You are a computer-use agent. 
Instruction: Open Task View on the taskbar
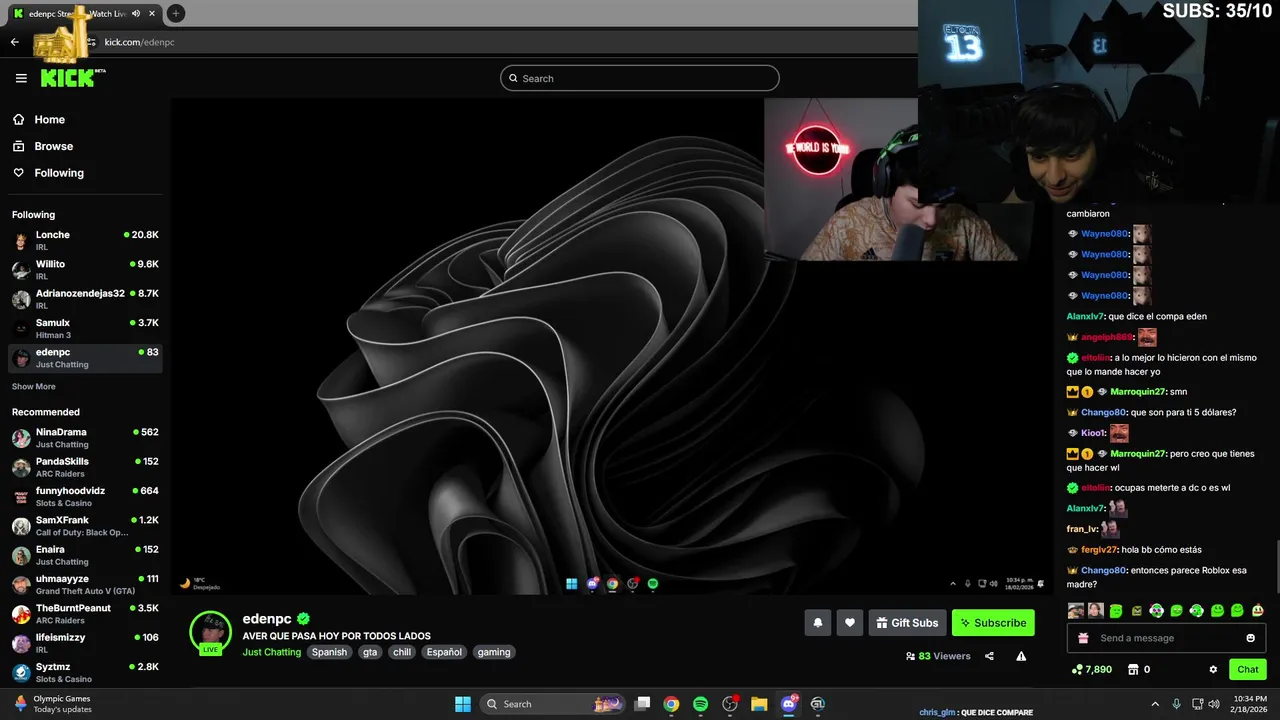point(643,704)
